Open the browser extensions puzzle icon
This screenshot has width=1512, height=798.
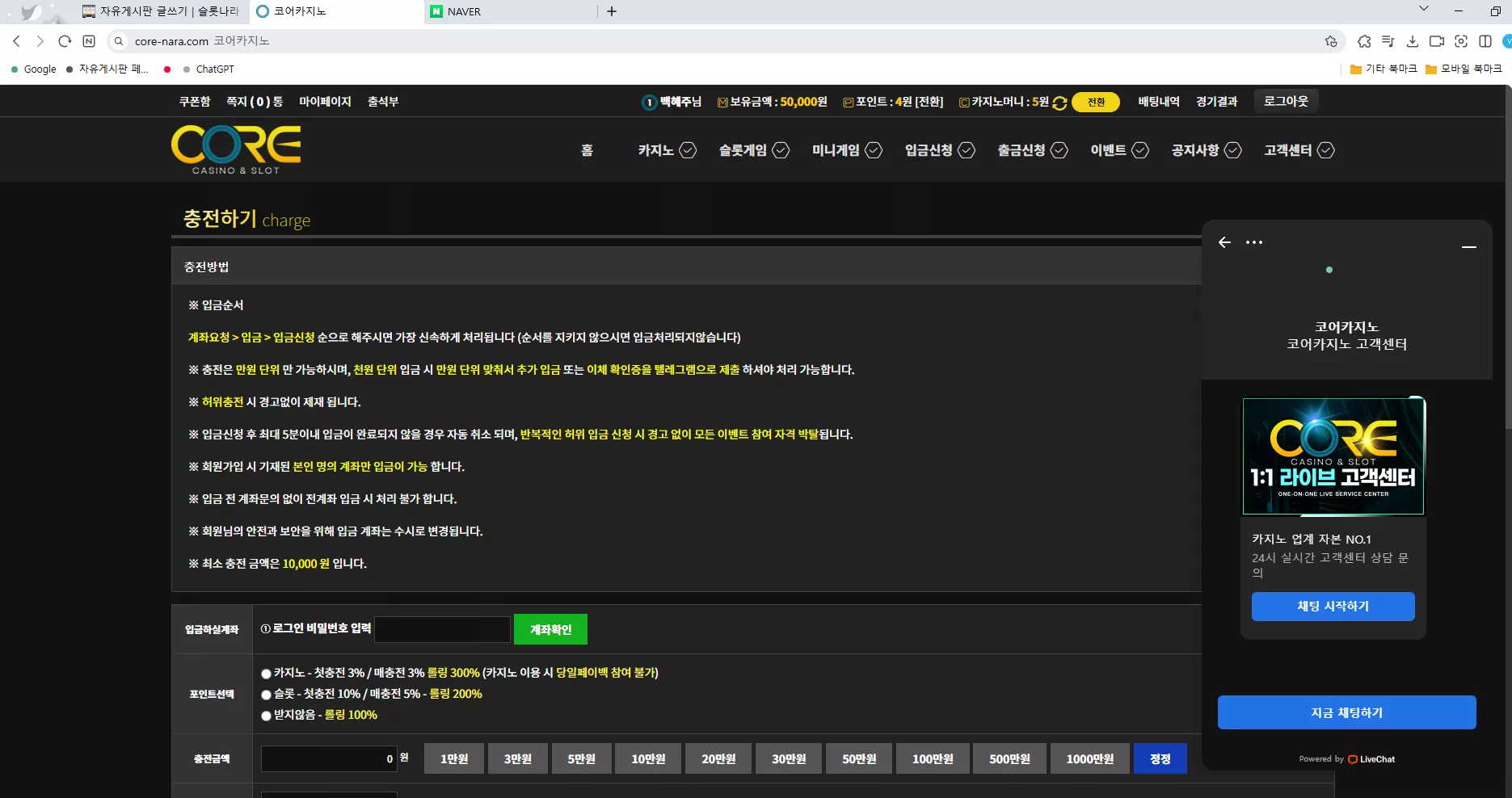point(1364,41)
